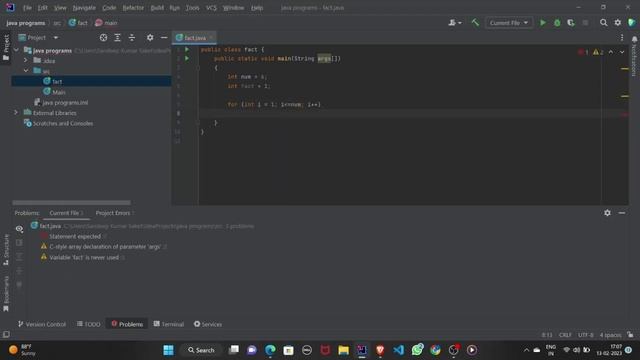Image resolution: width=640 pixels, height=360 pixels.
Task: Click the tool-window quick access icon at bottom-left corner
Action: click(6, 335)
